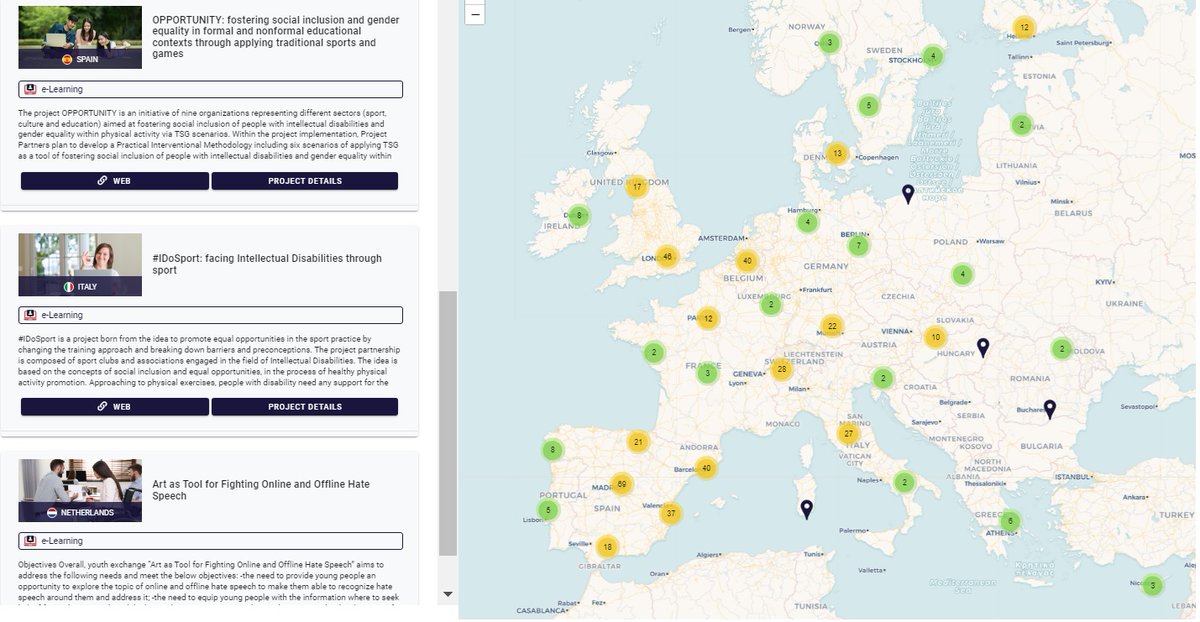Open cluster marker 22 in southern Germany

click(x=831, y=326)
